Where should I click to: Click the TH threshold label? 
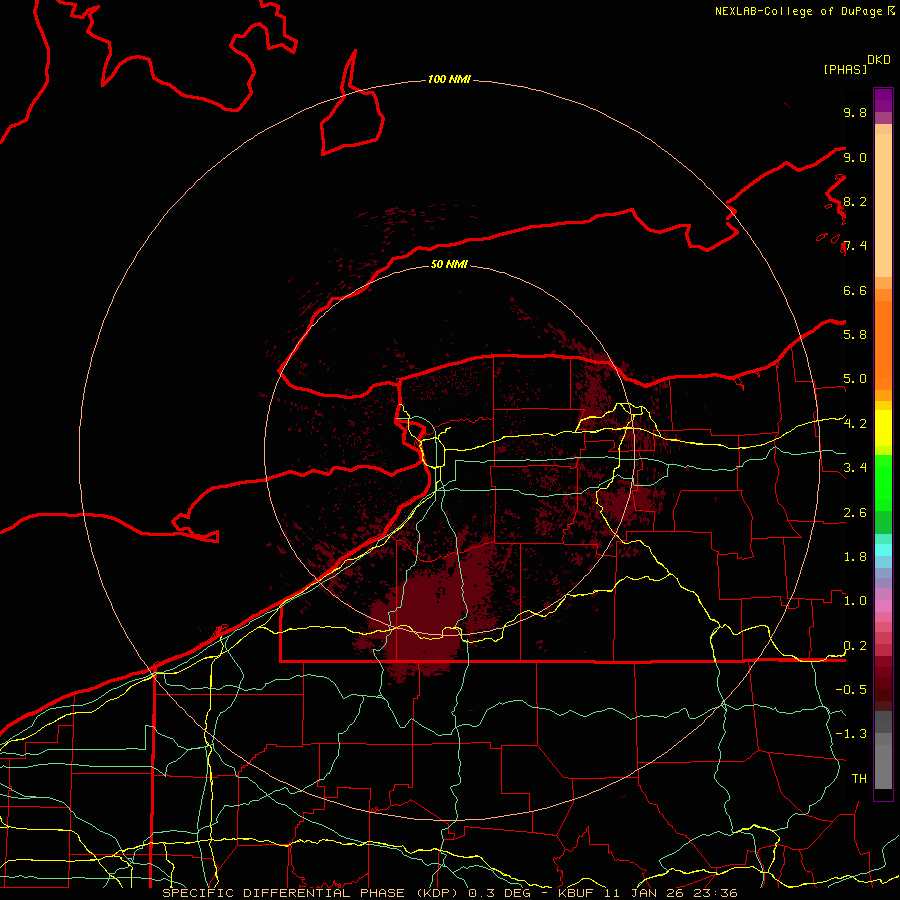pos(859,779)
